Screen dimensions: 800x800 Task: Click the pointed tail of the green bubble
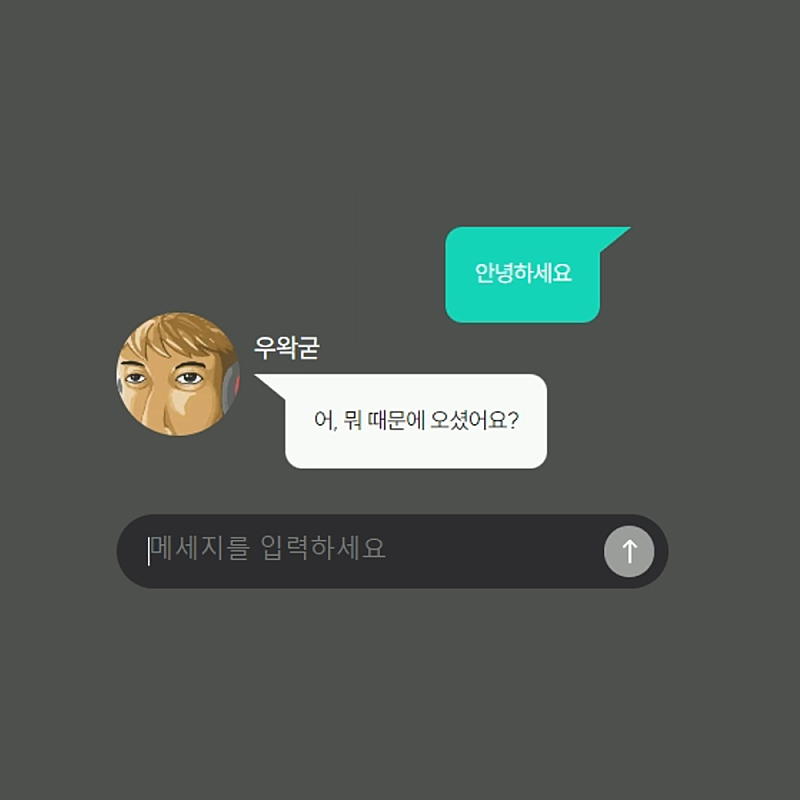pos(614,239)
